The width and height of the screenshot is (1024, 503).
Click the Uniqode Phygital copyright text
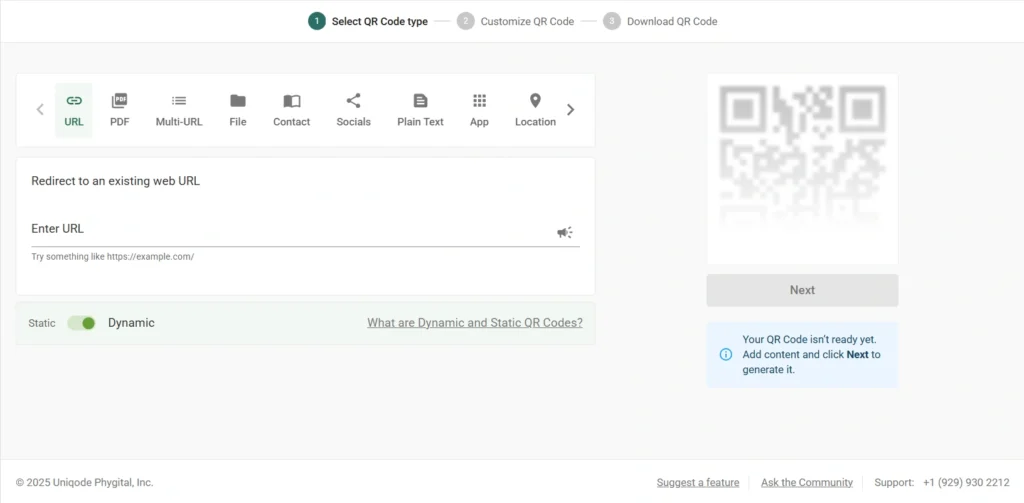(85, 483)
